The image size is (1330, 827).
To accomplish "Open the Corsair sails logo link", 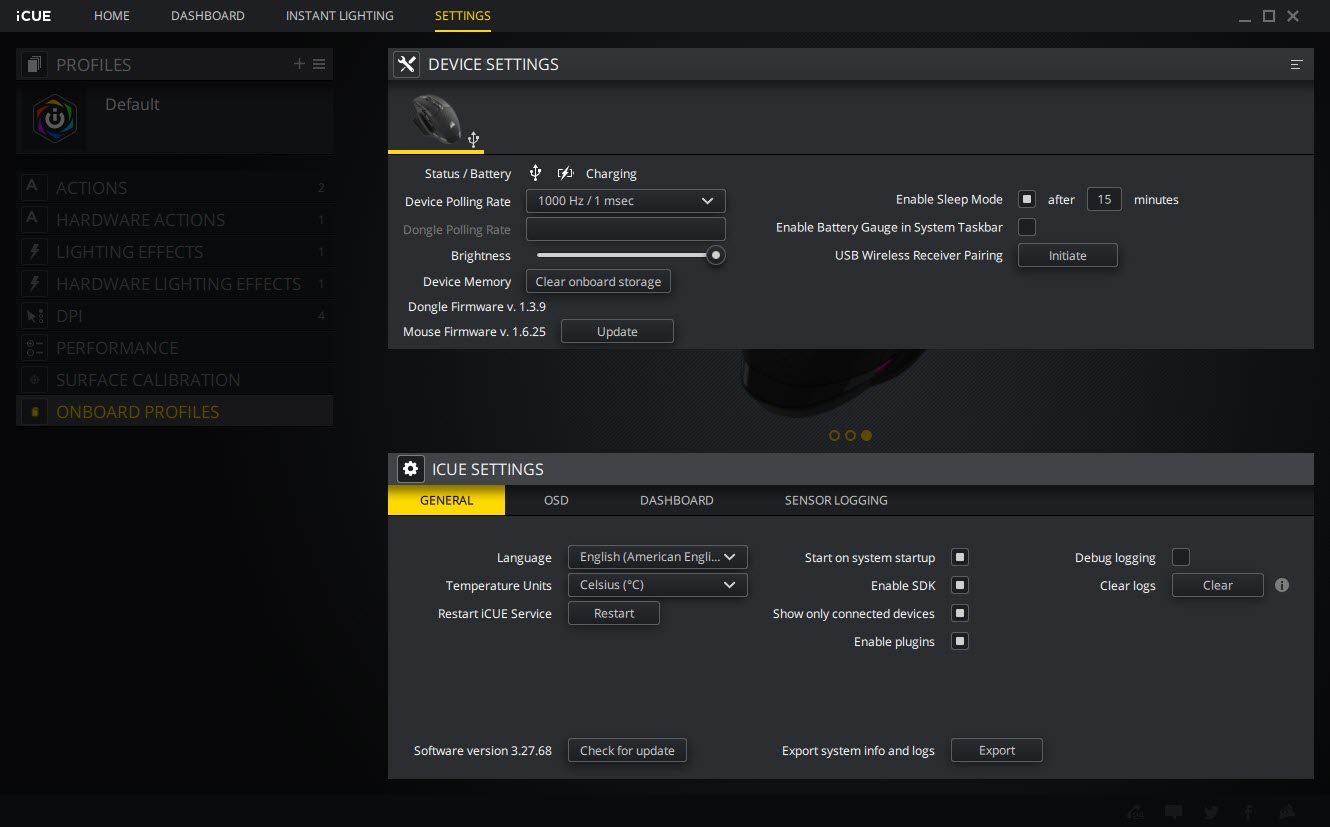I will point(1288,812).
